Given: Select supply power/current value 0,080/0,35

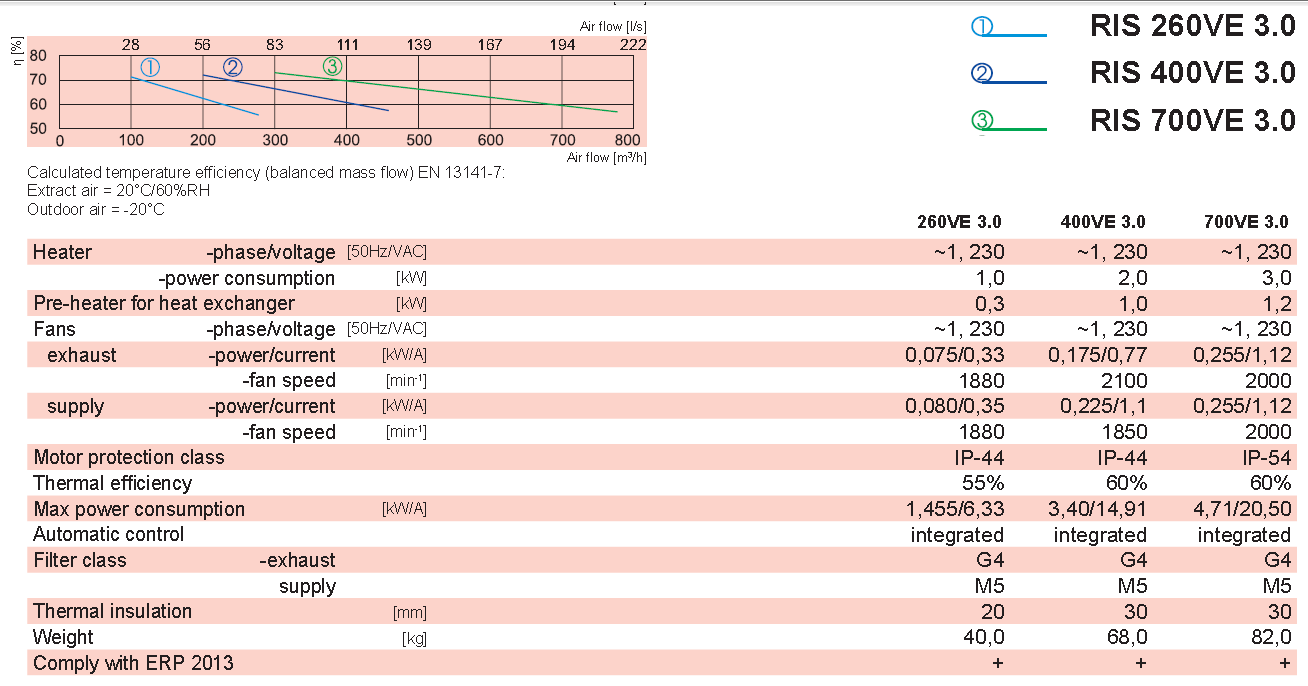Looking at the screenshot, I should click(955, 406).
